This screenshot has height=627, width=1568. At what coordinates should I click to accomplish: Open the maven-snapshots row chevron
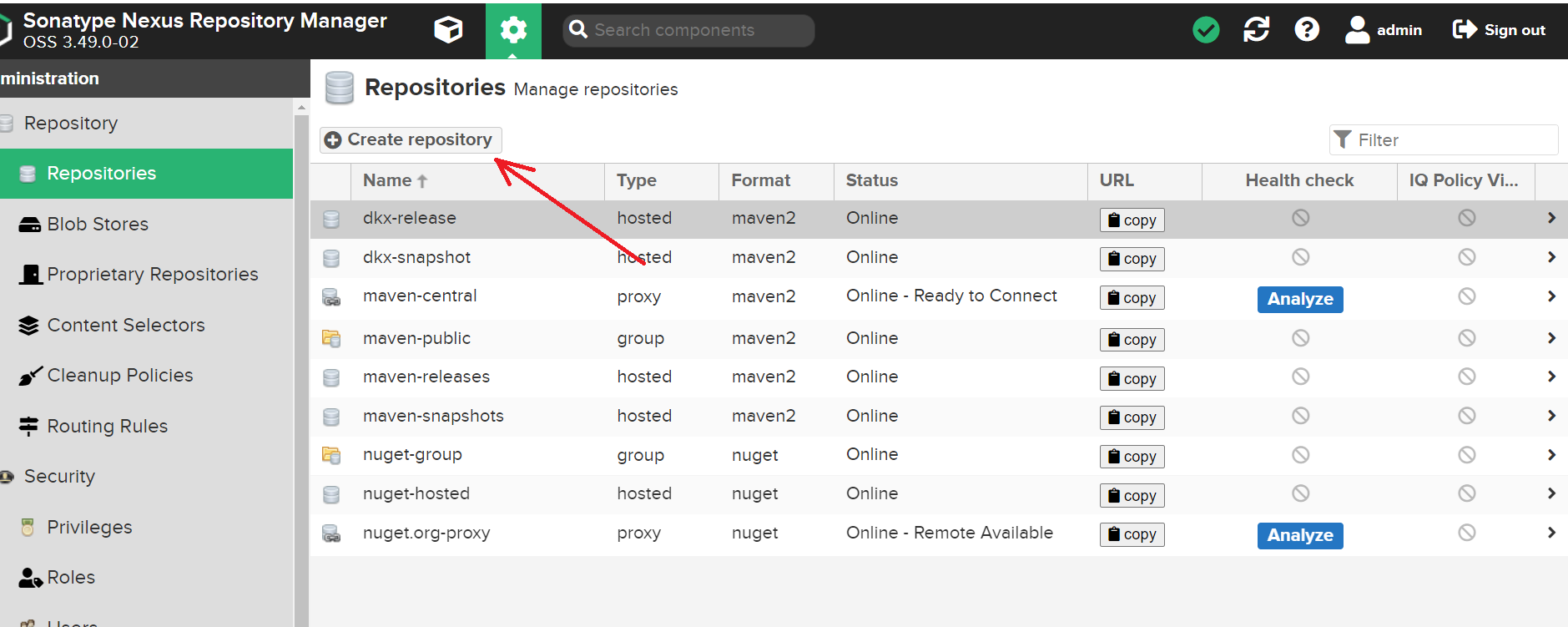1551,416
